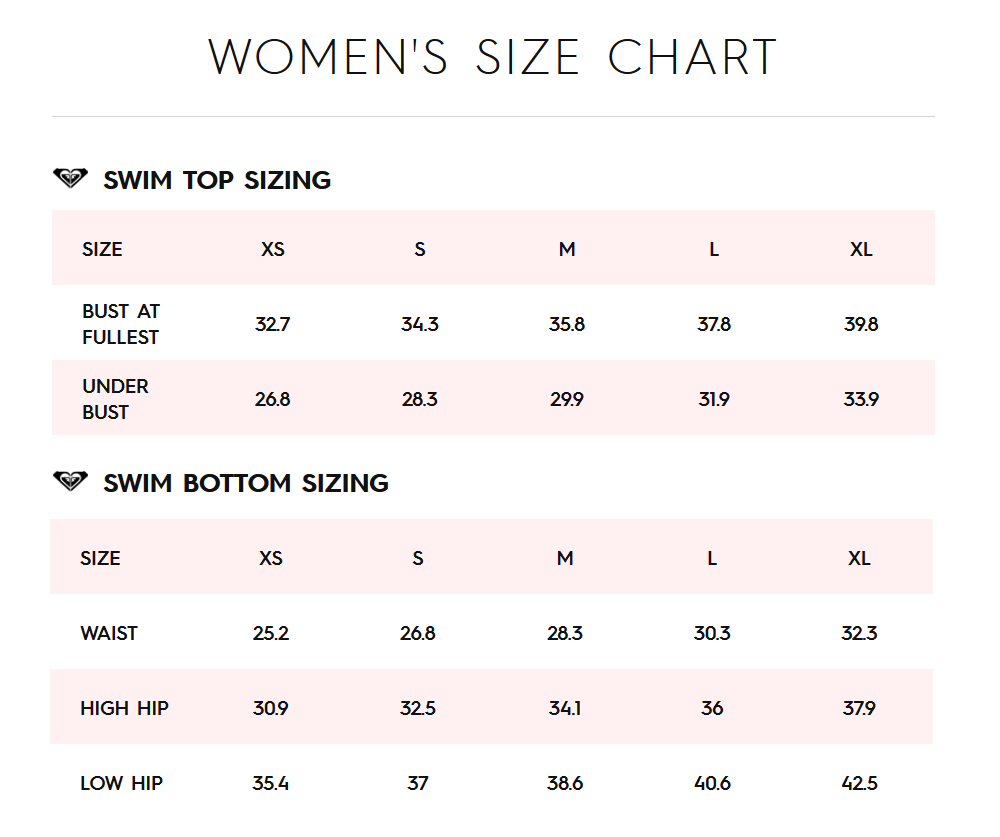Click the High Hip row label
The height and width of the screenshot is (837, 1000).
(124, 708)
